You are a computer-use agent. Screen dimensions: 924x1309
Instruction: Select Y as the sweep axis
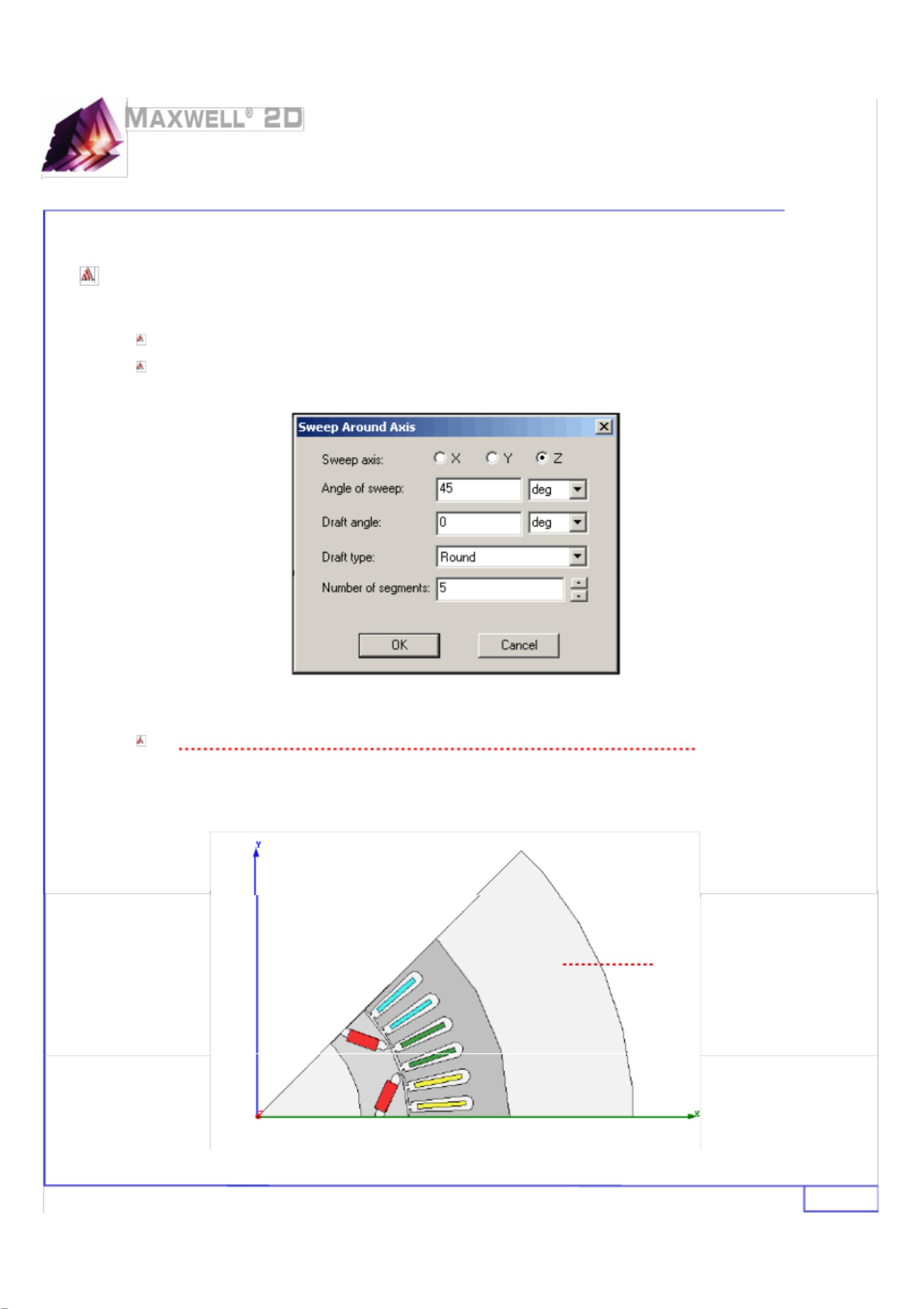point(491,459)
